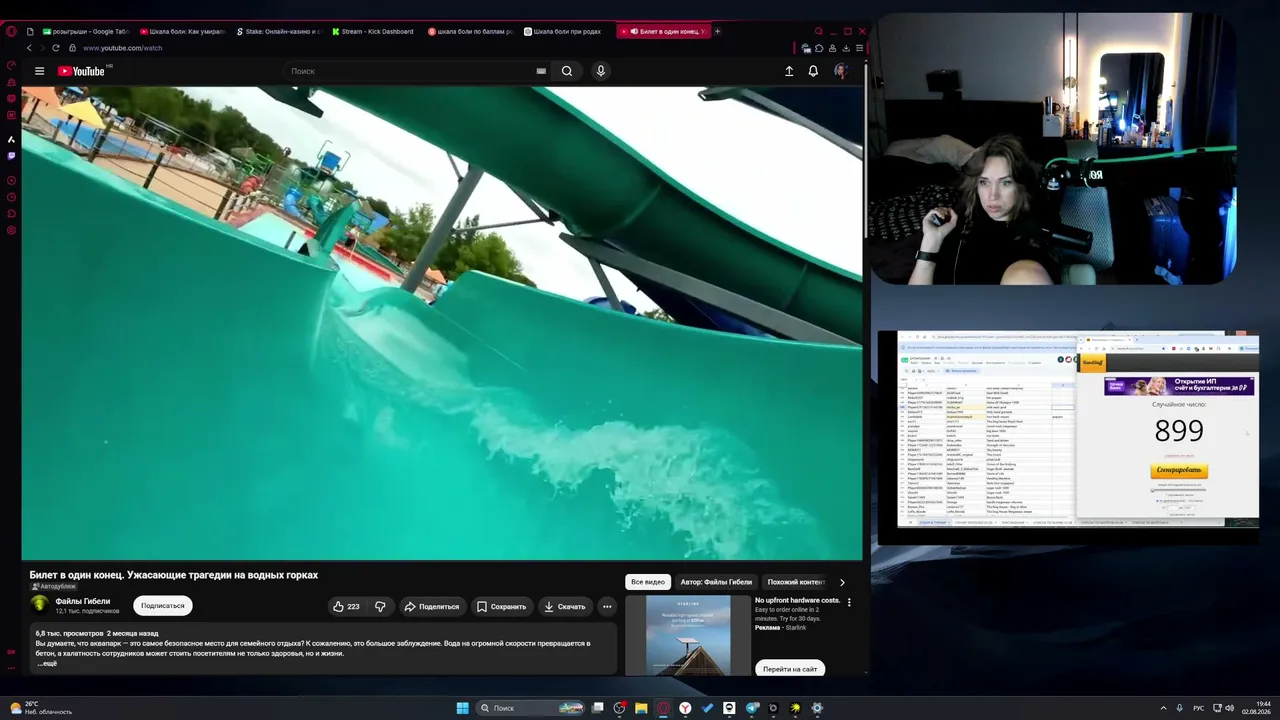
Task: Switch to the Stream - Kick Dashboard tab
Action: click(372, 31)
